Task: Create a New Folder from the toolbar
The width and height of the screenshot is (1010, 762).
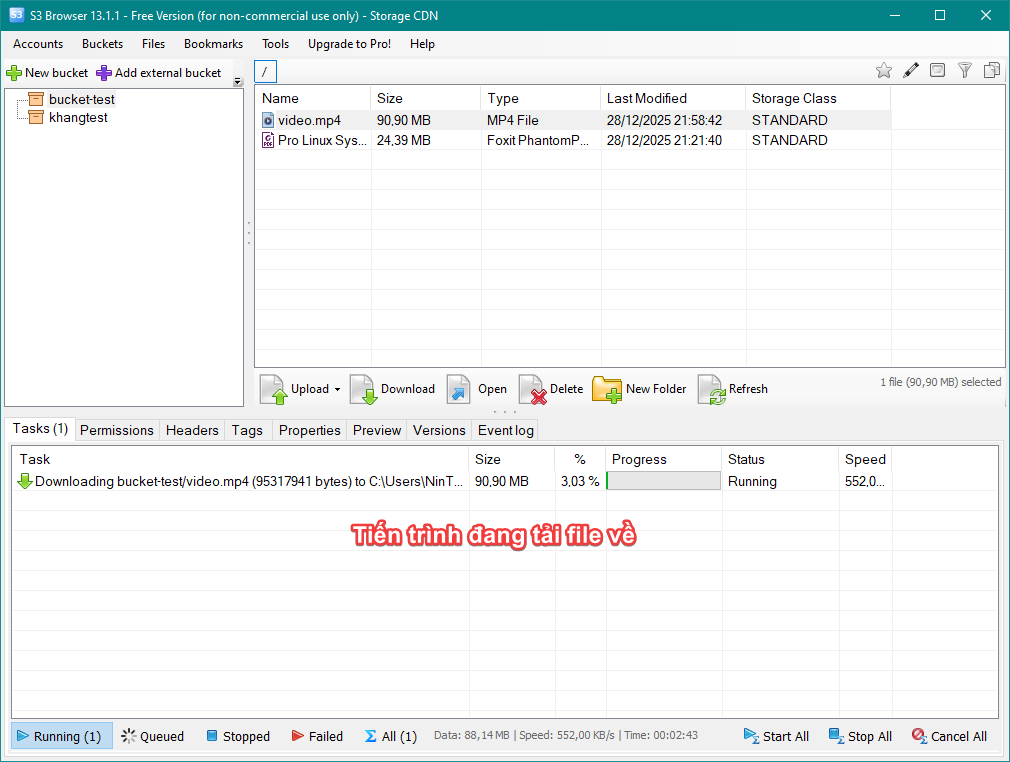Action: point(607,389)
